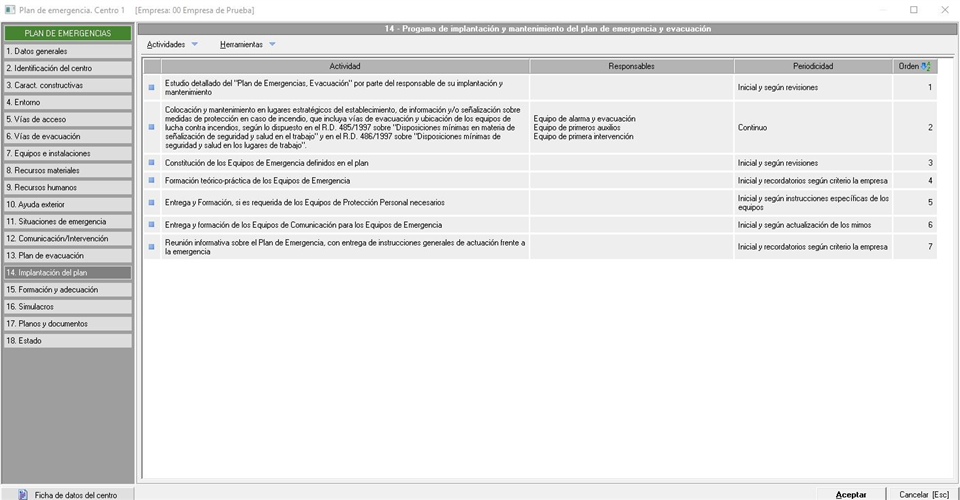The height and width of the screenshot is (500, 960).
Task: Click order number 1 cell
Action: tap(915, 88)
